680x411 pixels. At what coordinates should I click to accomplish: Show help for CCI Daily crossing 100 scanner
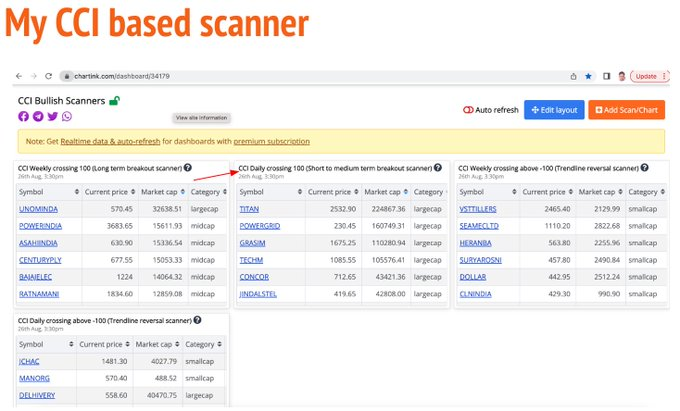coord(438,167)
